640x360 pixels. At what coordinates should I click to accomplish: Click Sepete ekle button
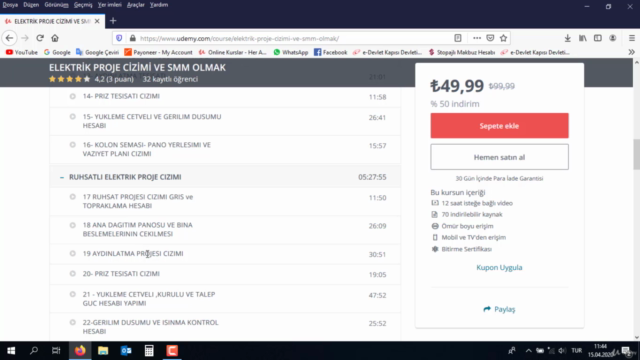[499, 126]
